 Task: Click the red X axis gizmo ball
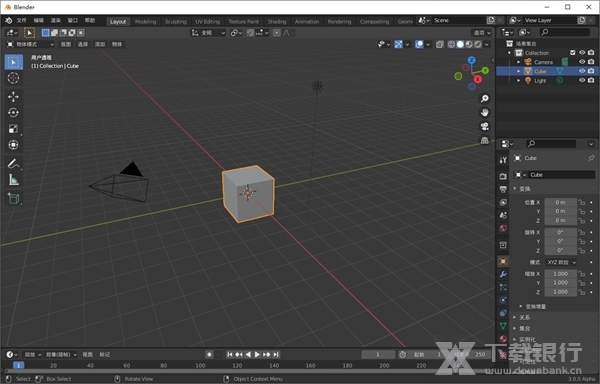478,79
